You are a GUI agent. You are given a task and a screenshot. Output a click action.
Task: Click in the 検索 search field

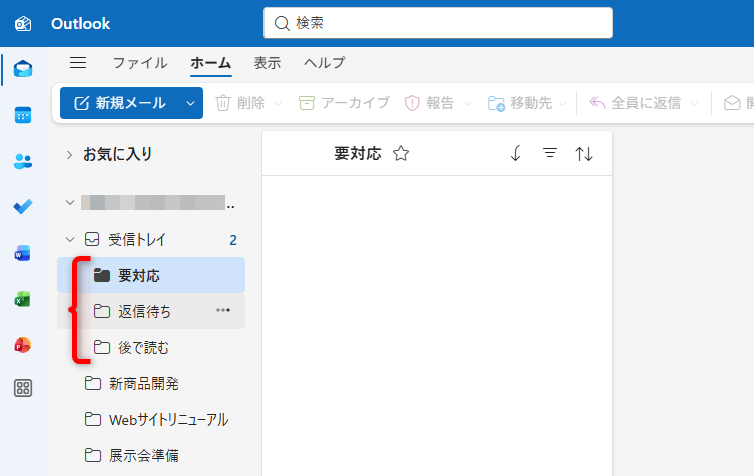click(x=438, y=23)
